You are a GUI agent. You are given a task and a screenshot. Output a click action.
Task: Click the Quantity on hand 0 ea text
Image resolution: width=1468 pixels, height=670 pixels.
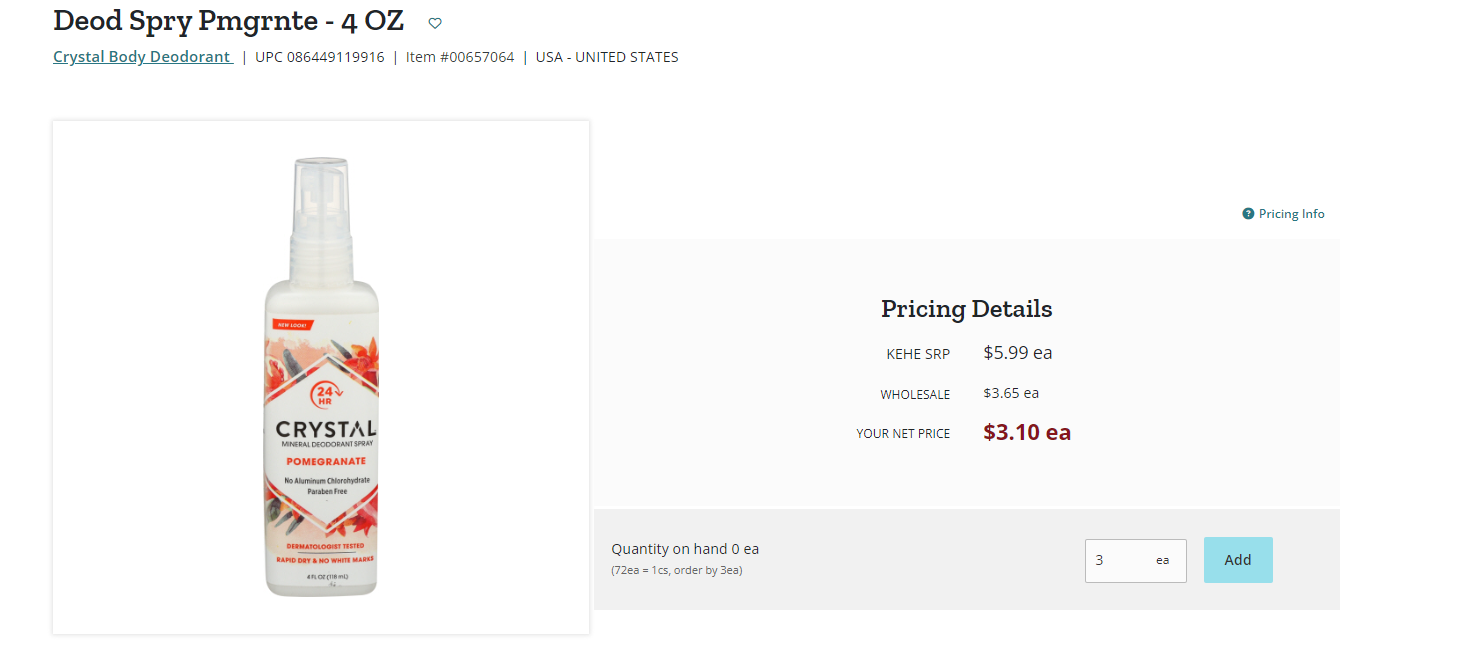coord(685,549)
